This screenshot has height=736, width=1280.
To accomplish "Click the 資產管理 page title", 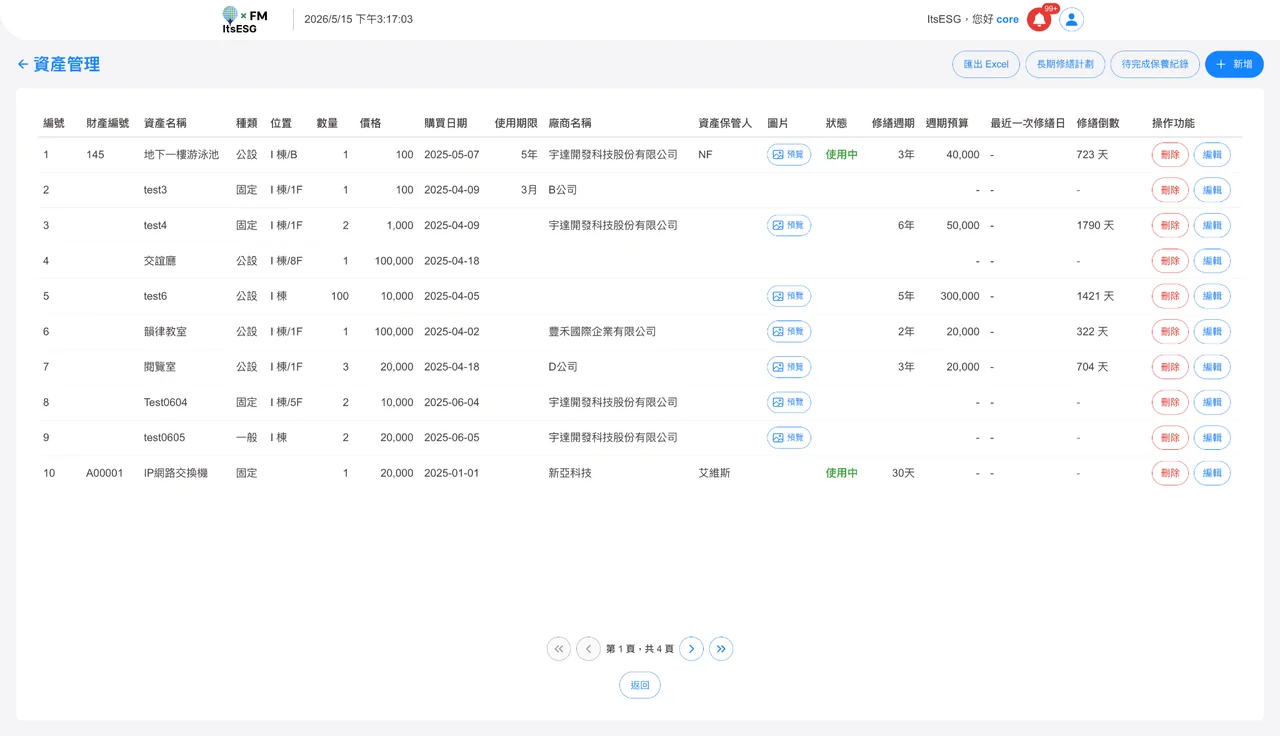I will point(67,64).
